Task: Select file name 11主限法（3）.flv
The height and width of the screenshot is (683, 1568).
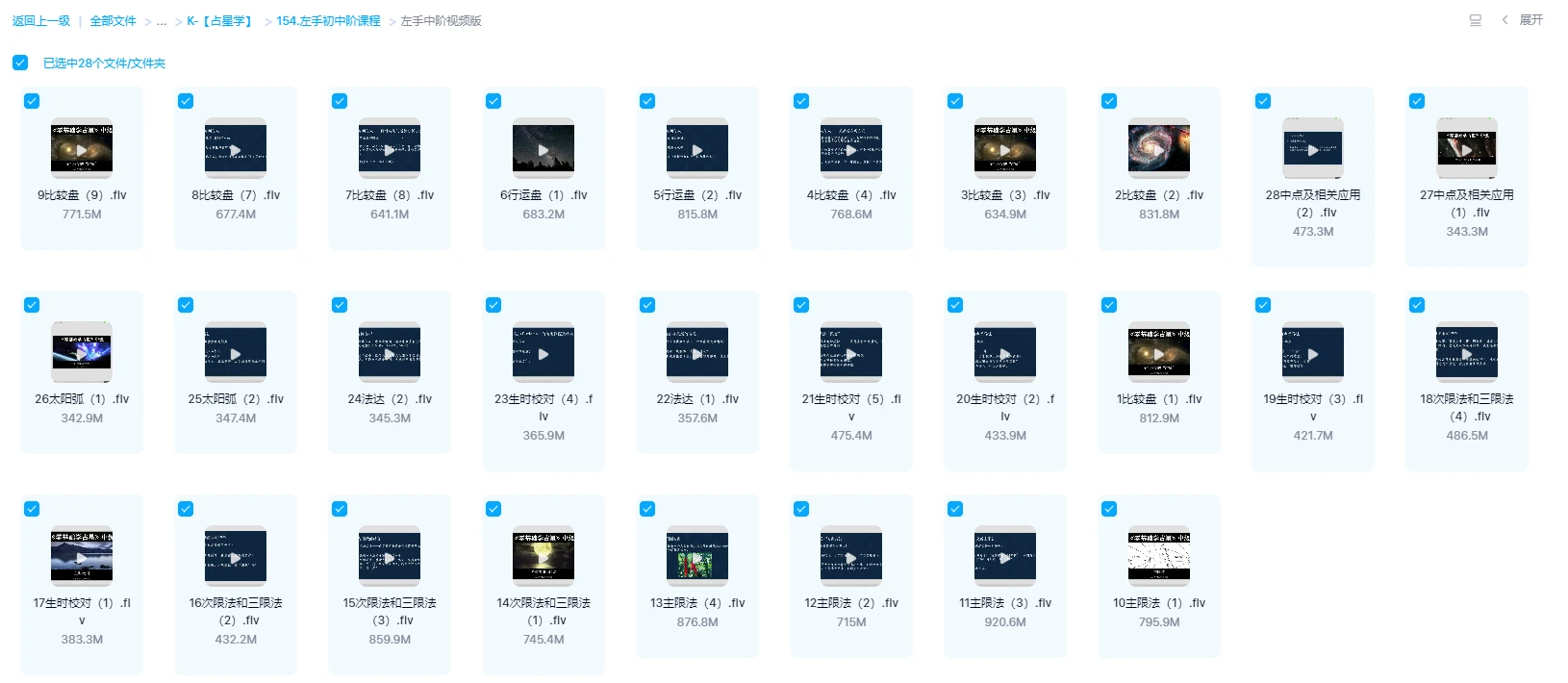Action: [1005, 603]
